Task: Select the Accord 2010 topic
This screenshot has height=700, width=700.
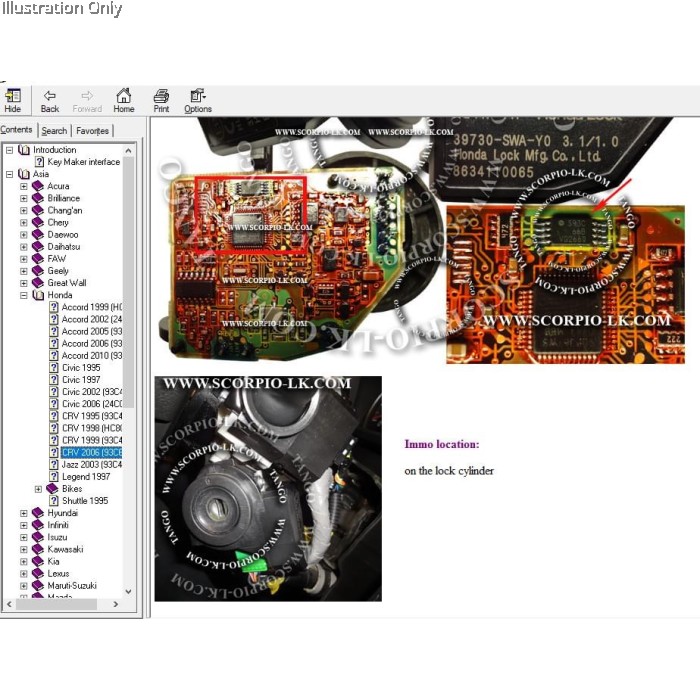Action: pyautogui.click(x=91, y=356)
